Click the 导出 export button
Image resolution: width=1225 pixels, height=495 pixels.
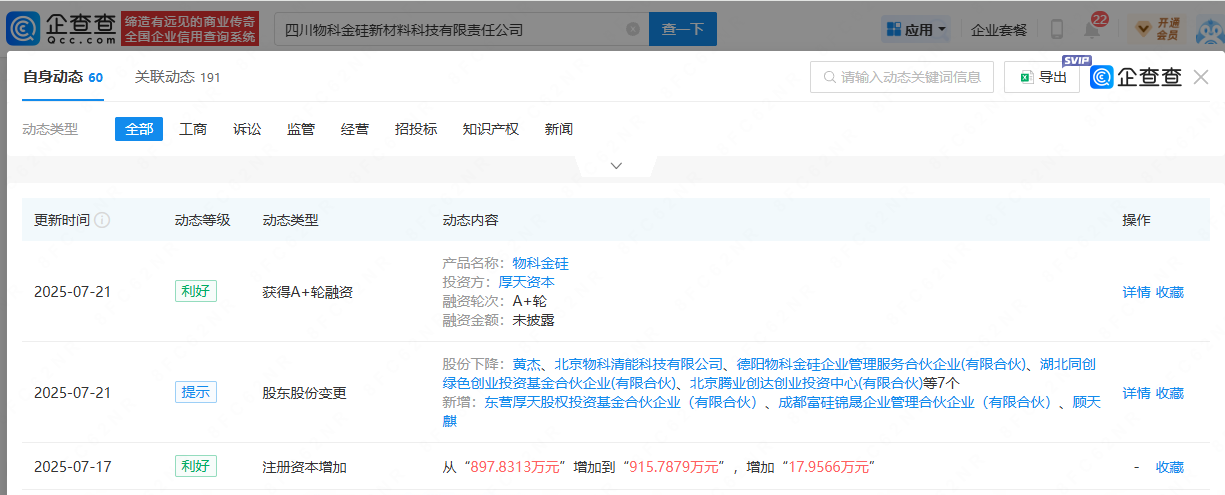point(1042,77)
